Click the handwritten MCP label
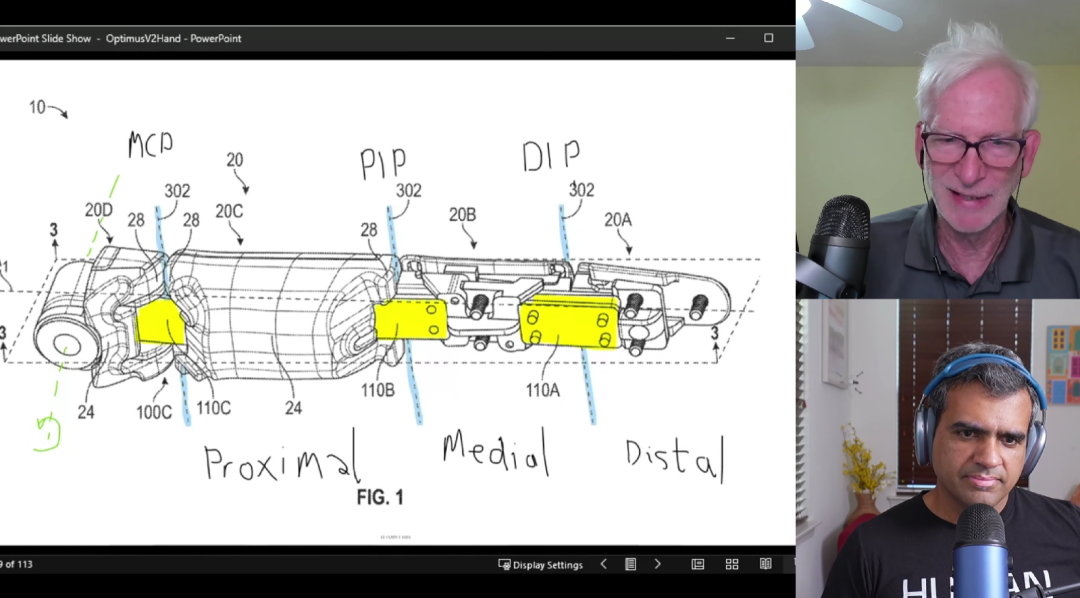Viewport: 1080px width, 598px height. (x=150, y=146)
